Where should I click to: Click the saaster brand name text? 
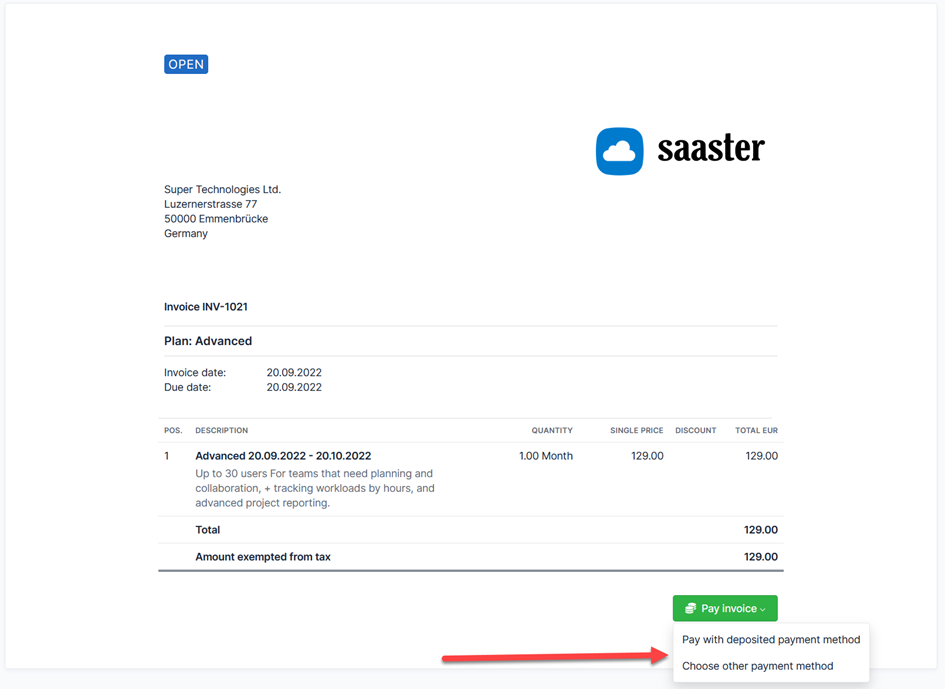[710, 149]
